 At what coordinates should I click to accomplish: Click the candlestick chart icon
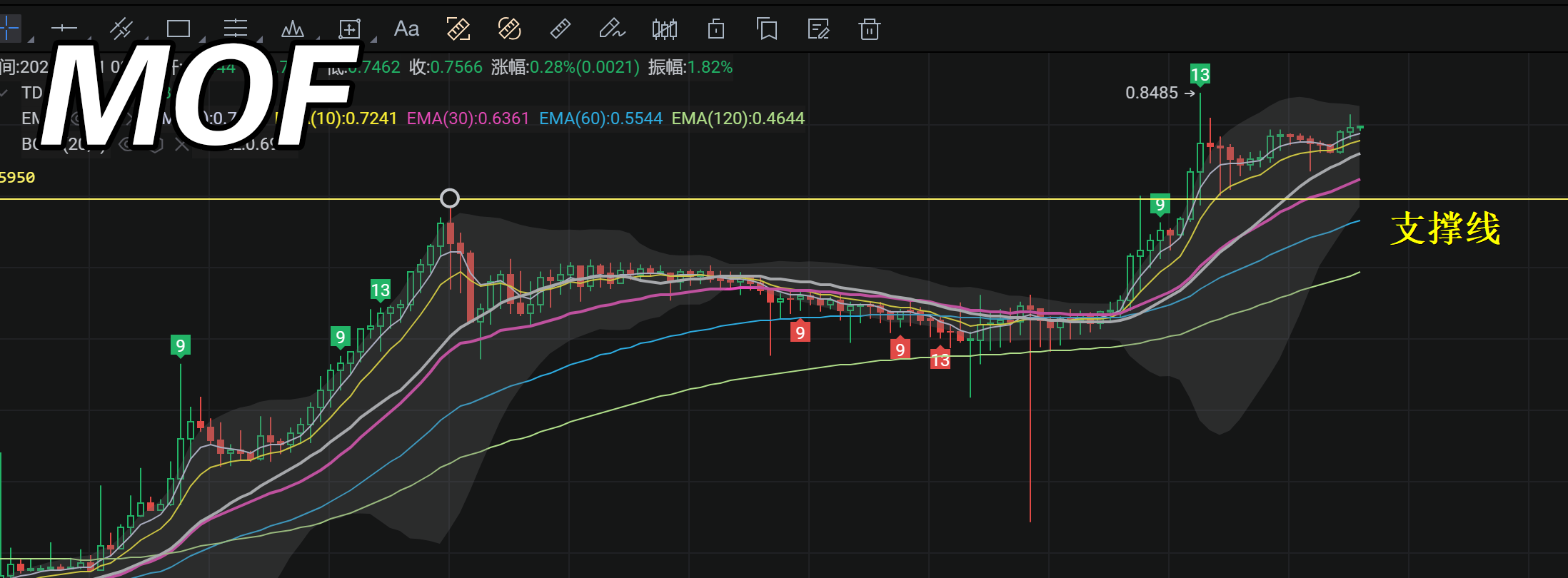point(664,29)
